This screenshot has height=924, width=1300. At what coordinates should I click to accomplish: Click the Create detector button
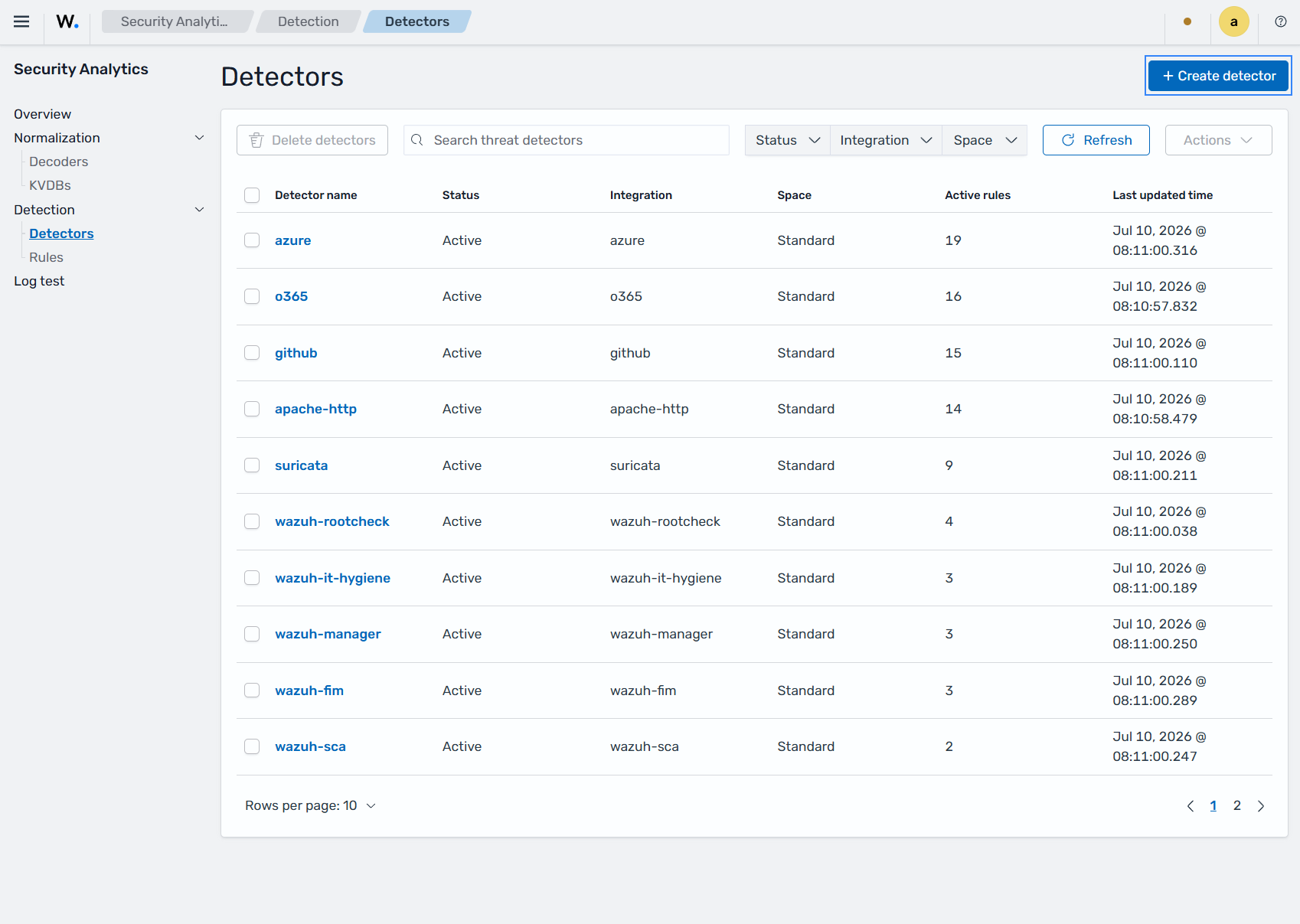pyautogui.click(x=1218, y=76)
